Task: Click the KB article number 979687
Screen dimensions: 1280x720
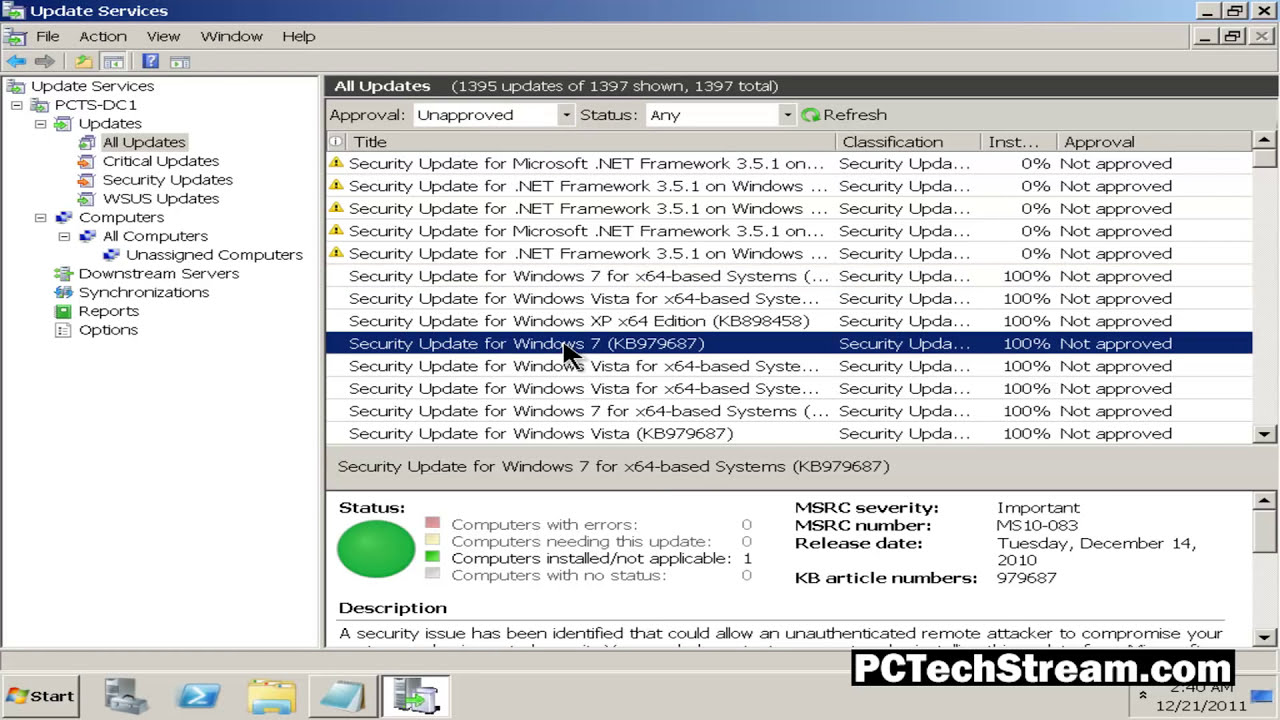Action: pos(1026,578)
